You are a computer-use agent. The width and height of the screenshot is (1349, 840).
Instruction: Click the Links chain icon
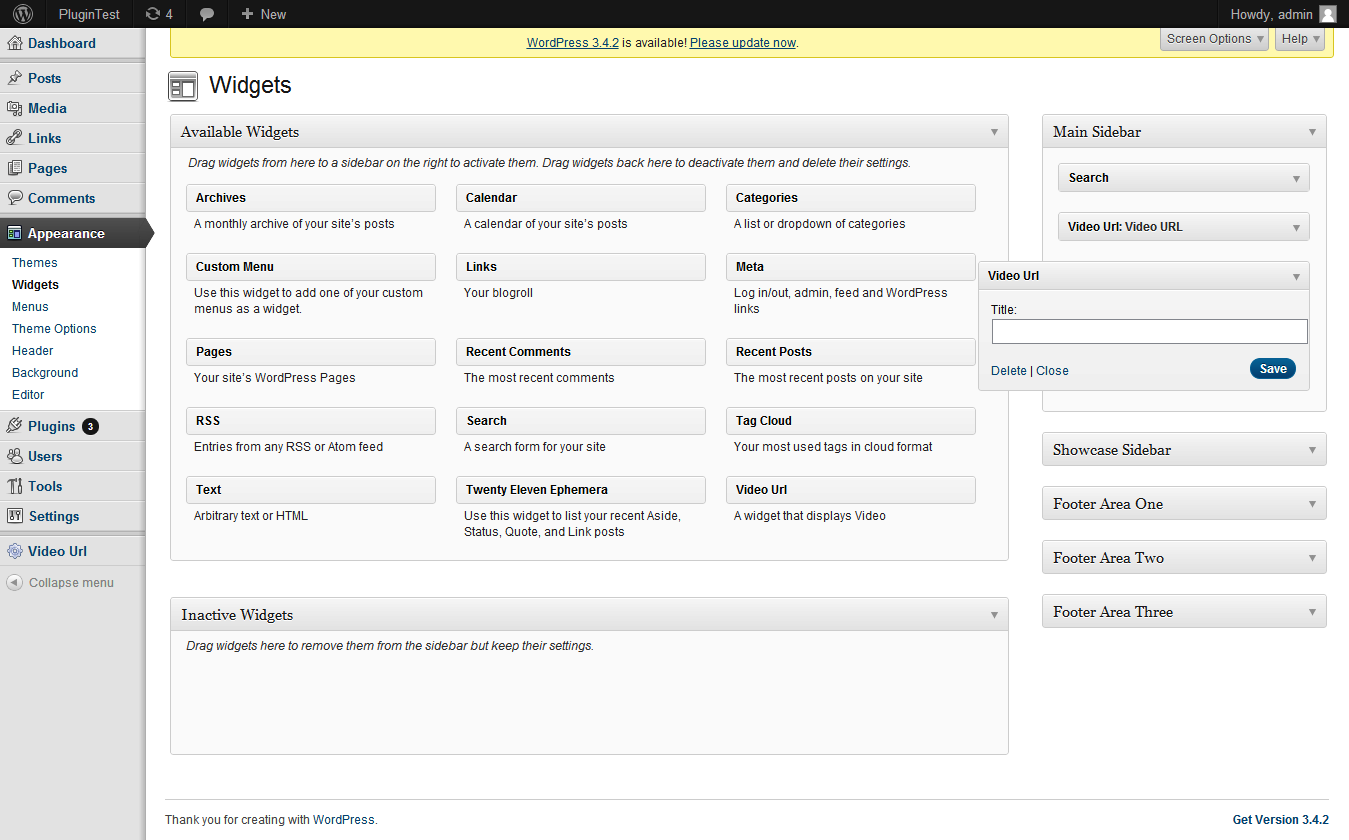[x=15, y=138]
